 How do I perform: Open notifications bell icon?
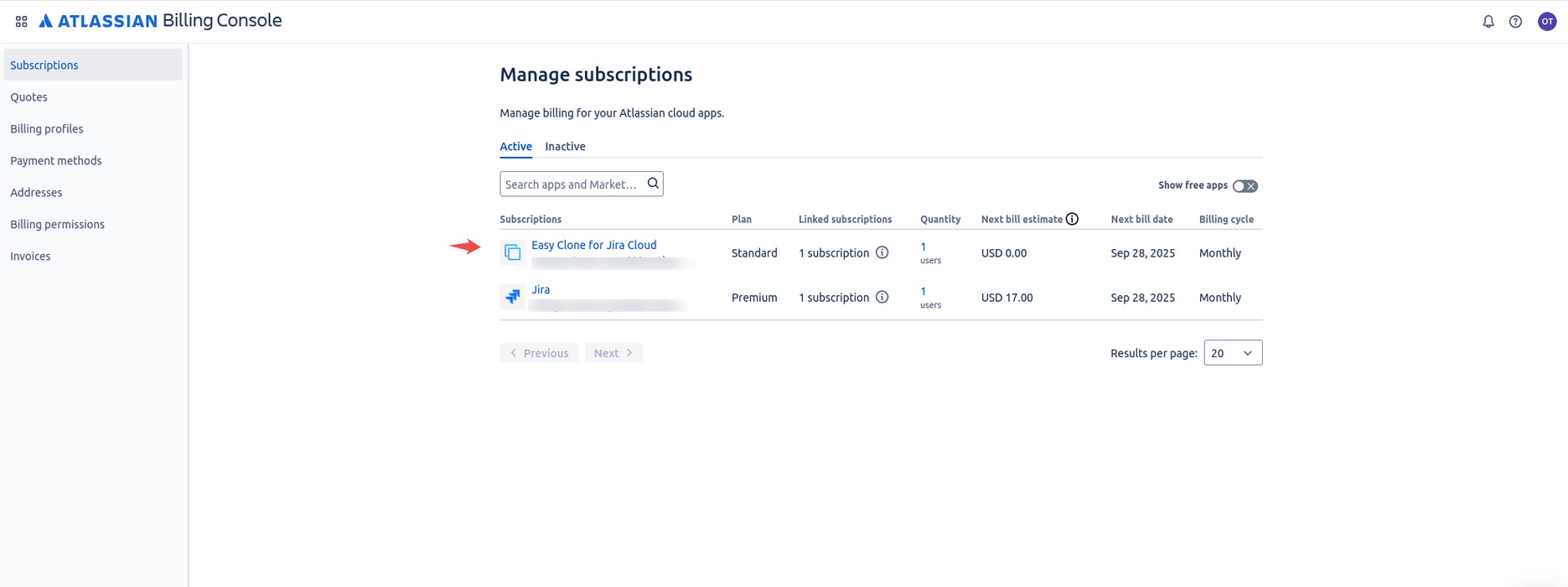1488,22
